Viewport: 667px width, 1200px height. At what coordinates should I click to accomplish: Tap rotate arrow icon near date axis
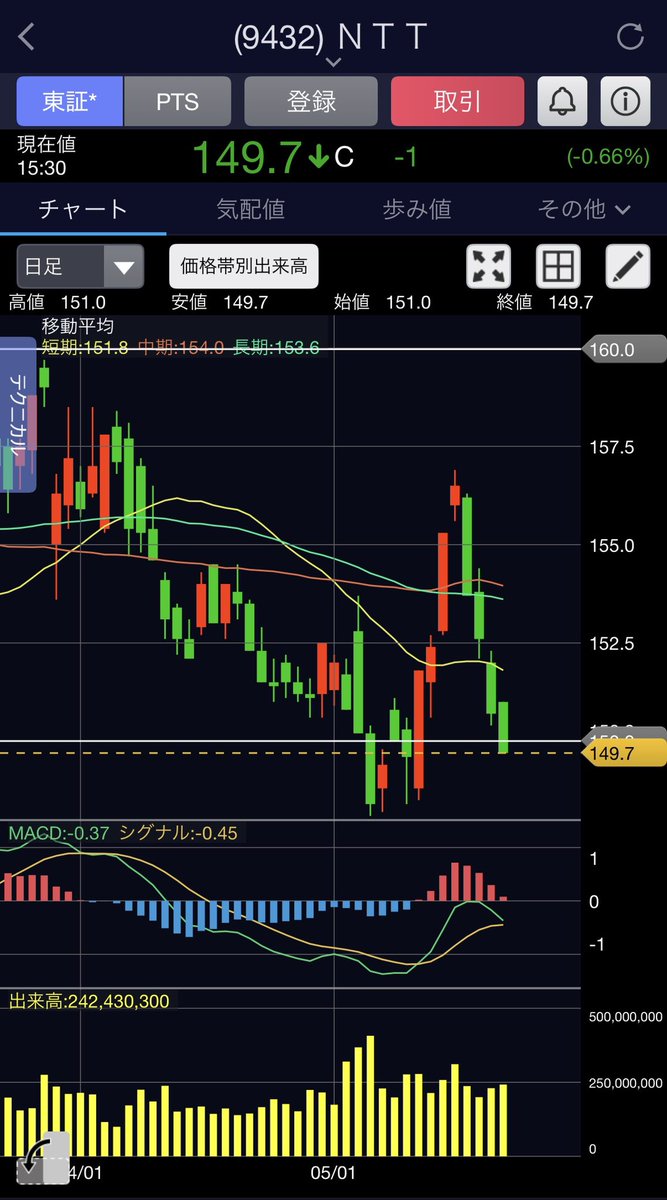[43, 1158]
